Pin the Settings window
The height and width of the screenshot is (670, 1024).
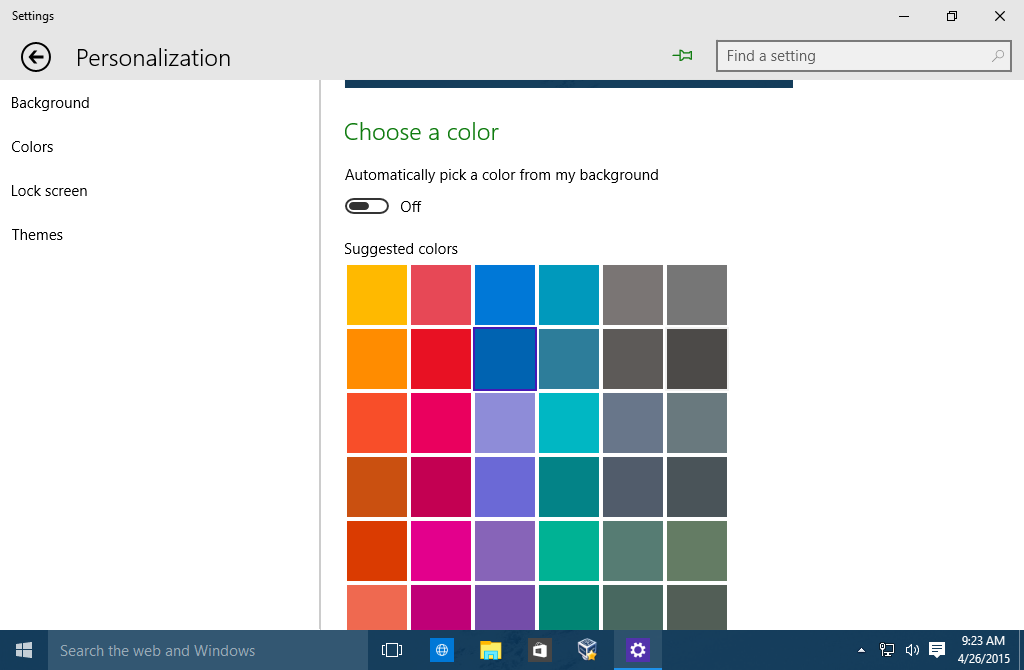[x=683, y=56]
